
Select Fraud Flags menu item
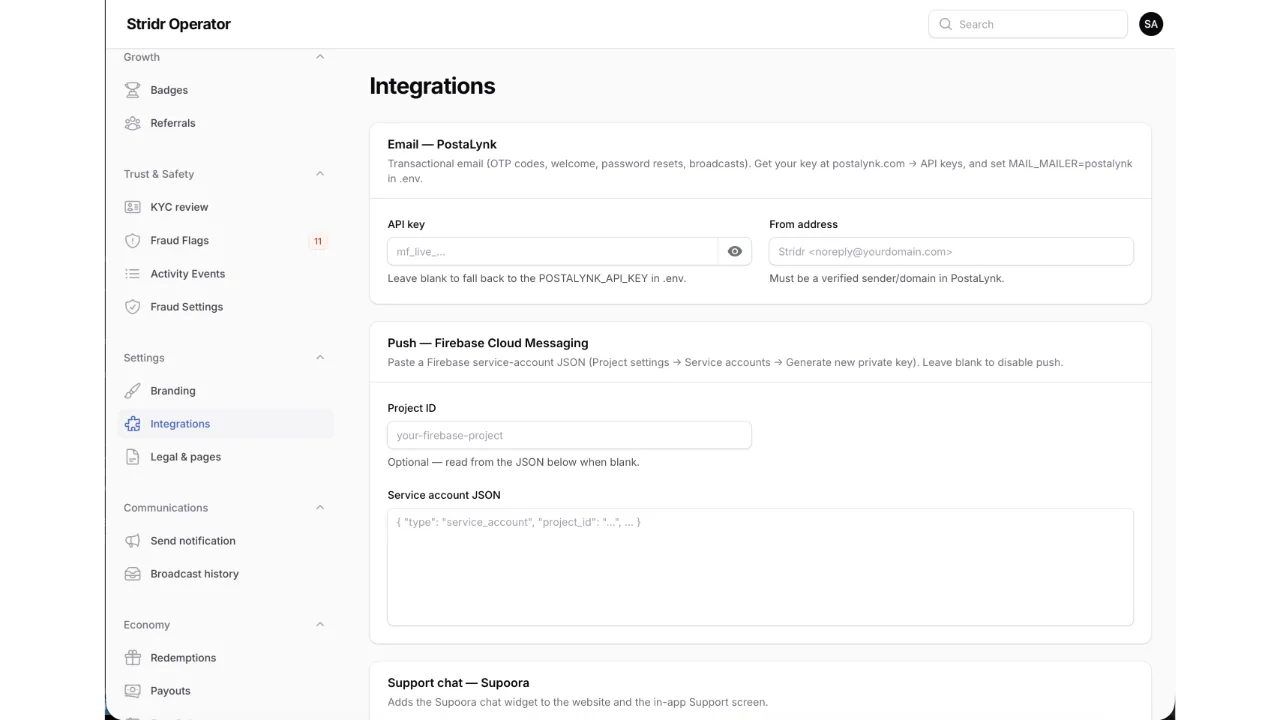click(225, 240)
